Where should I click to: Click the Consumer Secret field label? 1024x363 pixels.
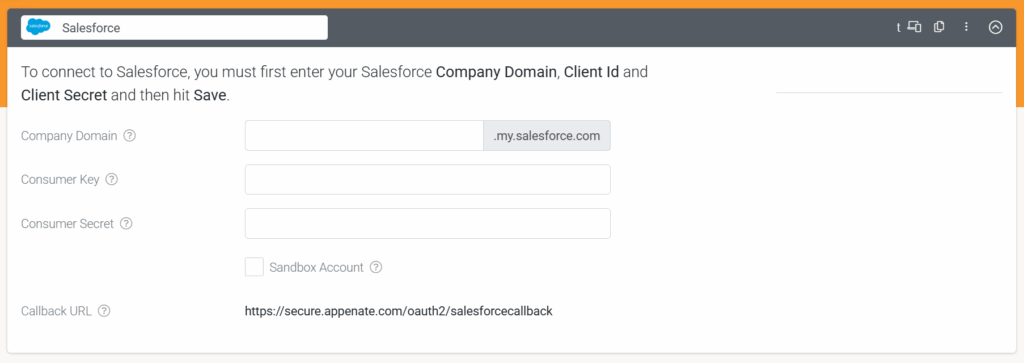click(x=67, y=223)
